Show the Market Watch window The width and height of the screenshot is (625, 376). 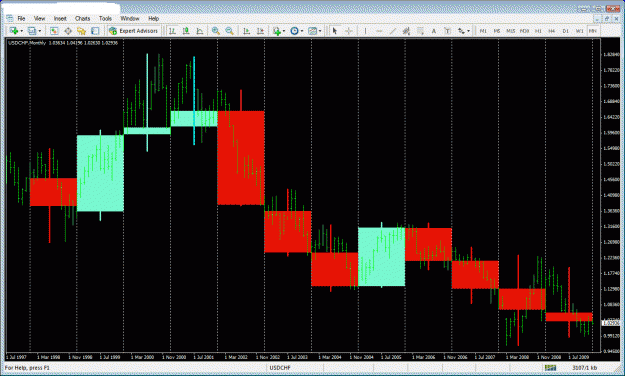(54, 31)
